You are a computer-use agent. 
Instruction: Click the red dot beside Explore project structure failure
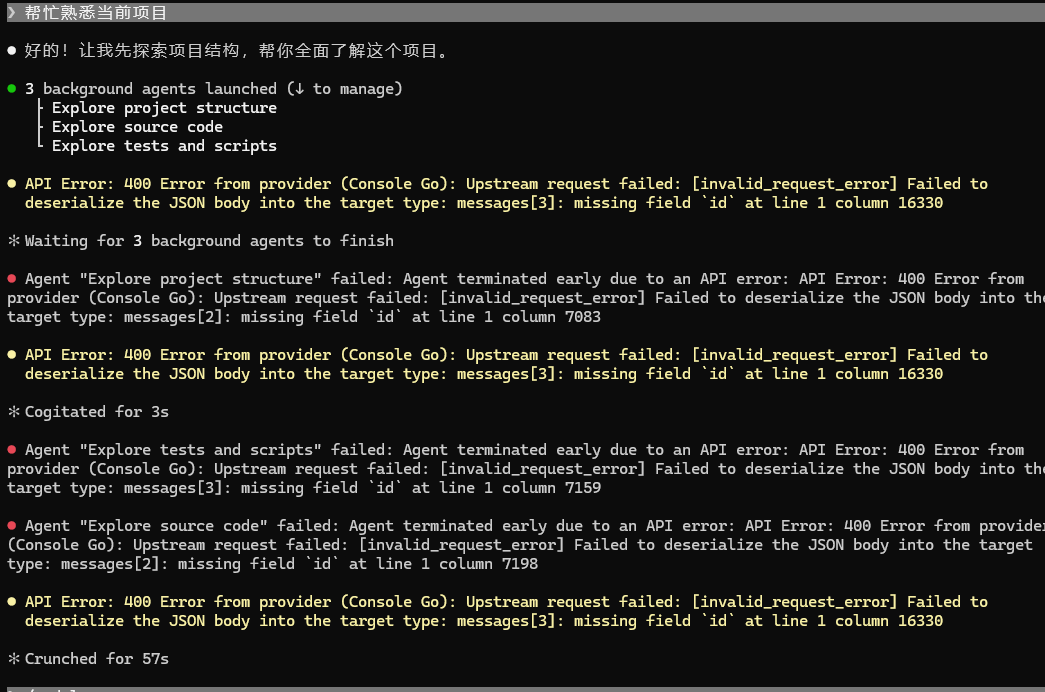[11, 278]
